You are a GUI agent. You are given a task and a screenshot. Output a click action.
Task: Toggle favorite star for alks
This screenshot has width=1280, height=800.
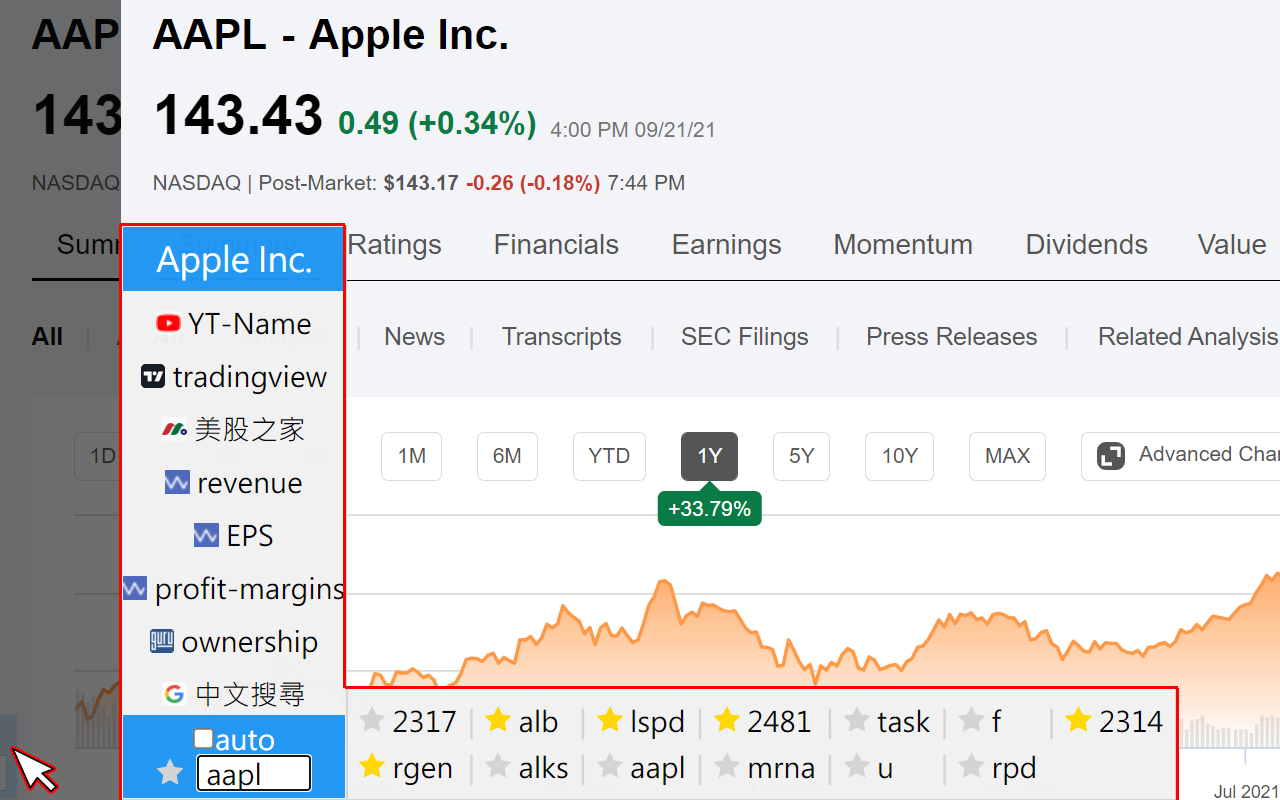click(x=498, y=768)
